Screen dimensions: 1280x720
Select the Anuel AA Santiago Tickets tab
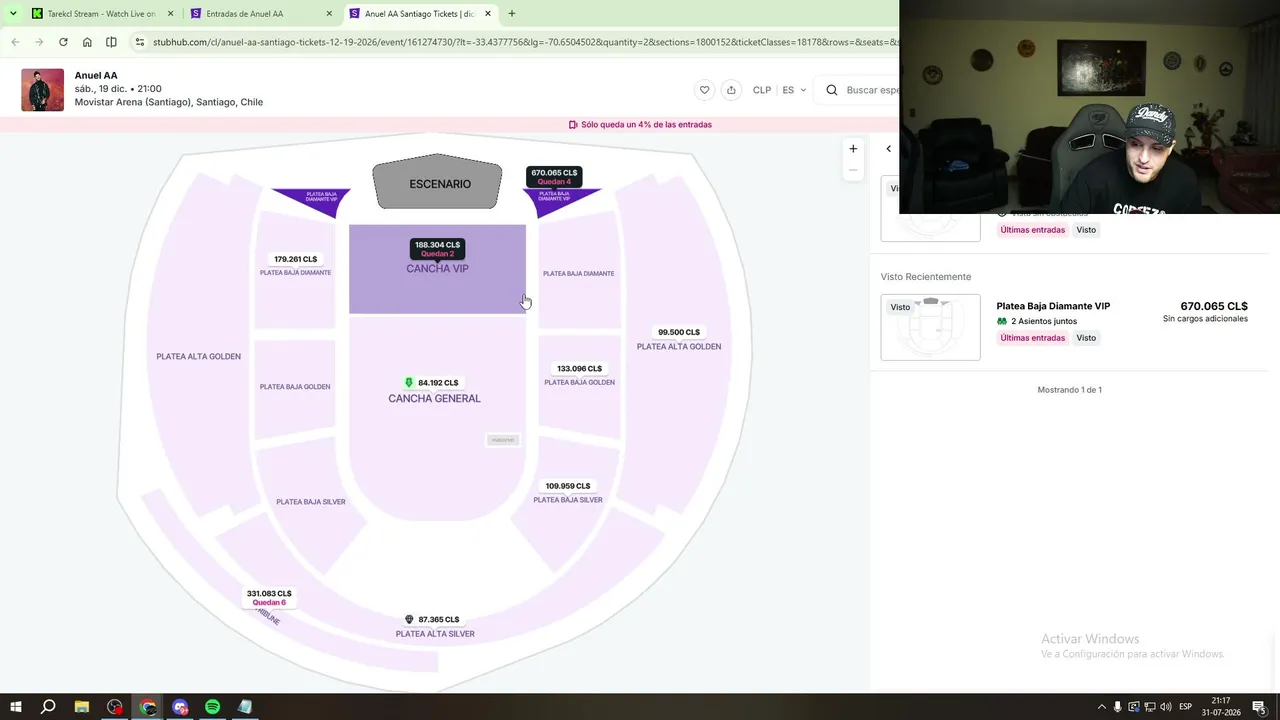pyautogui.click(x=419, y=14)
